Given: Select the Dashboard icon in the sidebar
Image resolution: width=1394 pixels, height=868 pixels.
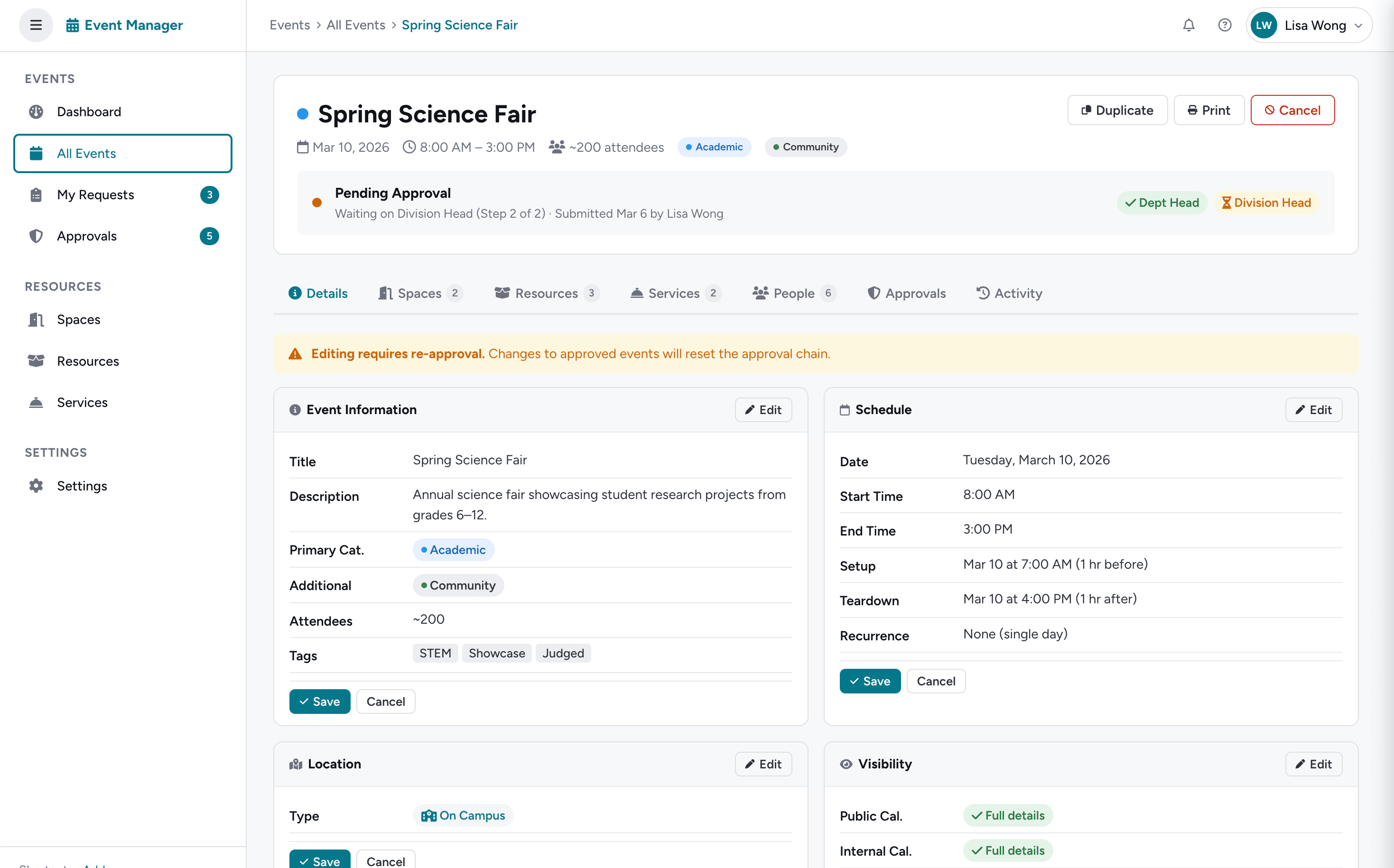Looking at the screenshot, I should [x=36, y=111].
